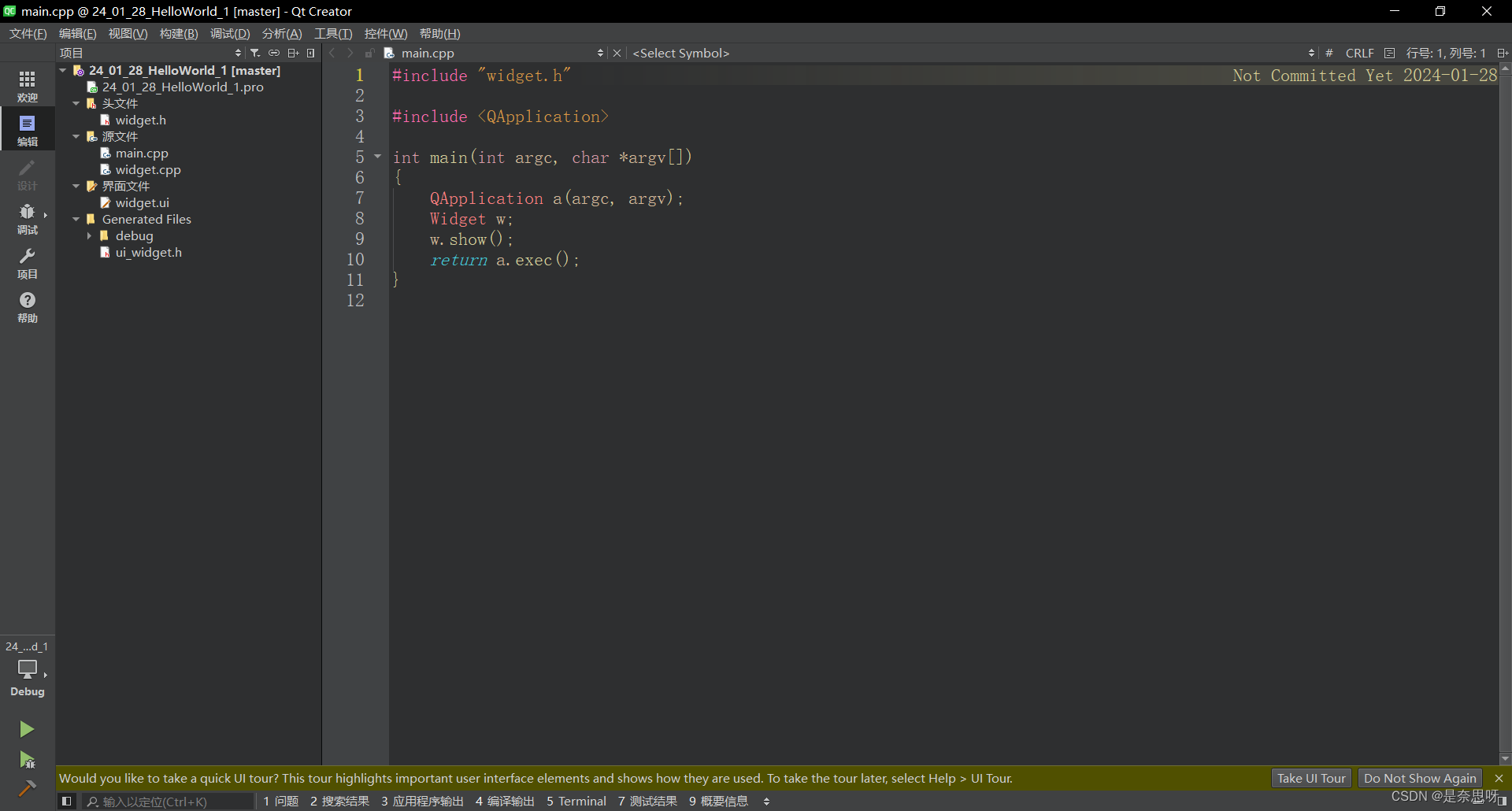Open the 1 问题 issues pane
The image size is (1512, 811).
281,801
